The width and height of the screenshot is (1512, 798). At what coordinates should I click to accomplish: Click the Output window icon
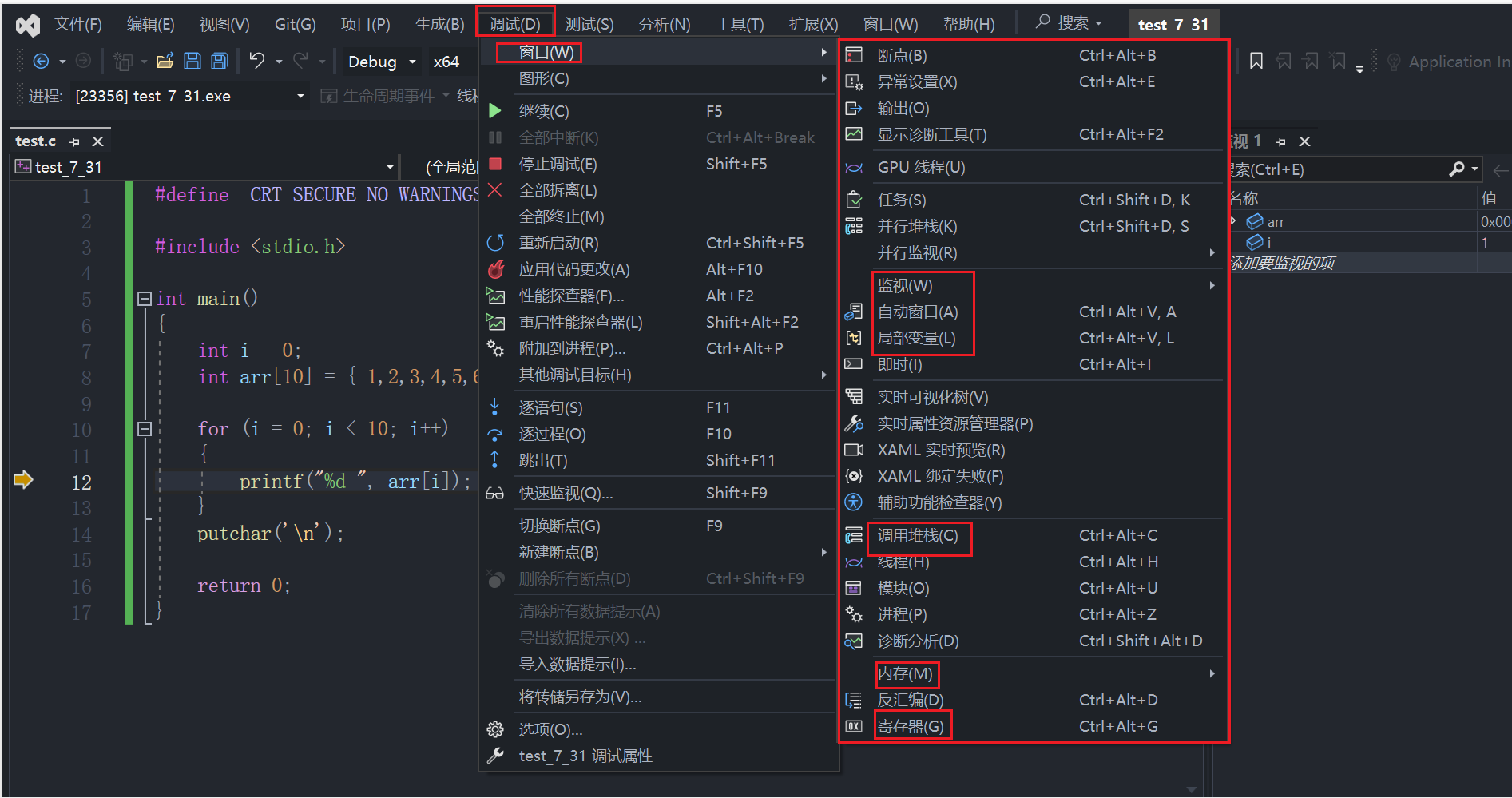[x=854, y=108]
